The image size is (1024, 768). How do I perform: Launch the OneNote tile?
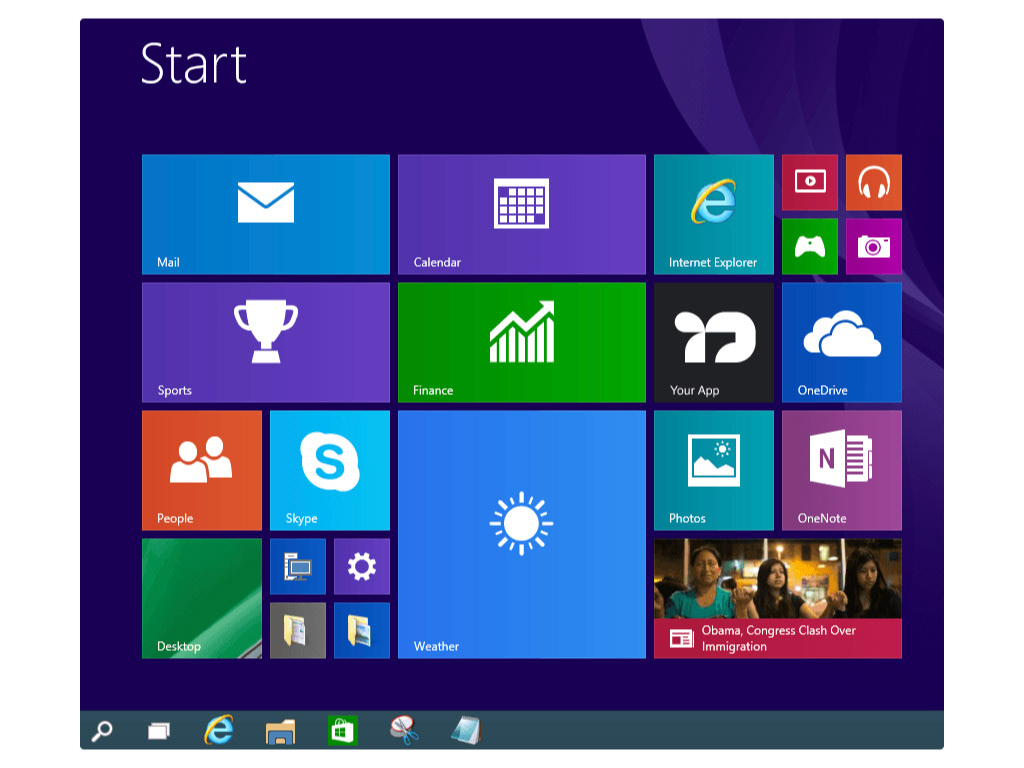coord(842,470)
